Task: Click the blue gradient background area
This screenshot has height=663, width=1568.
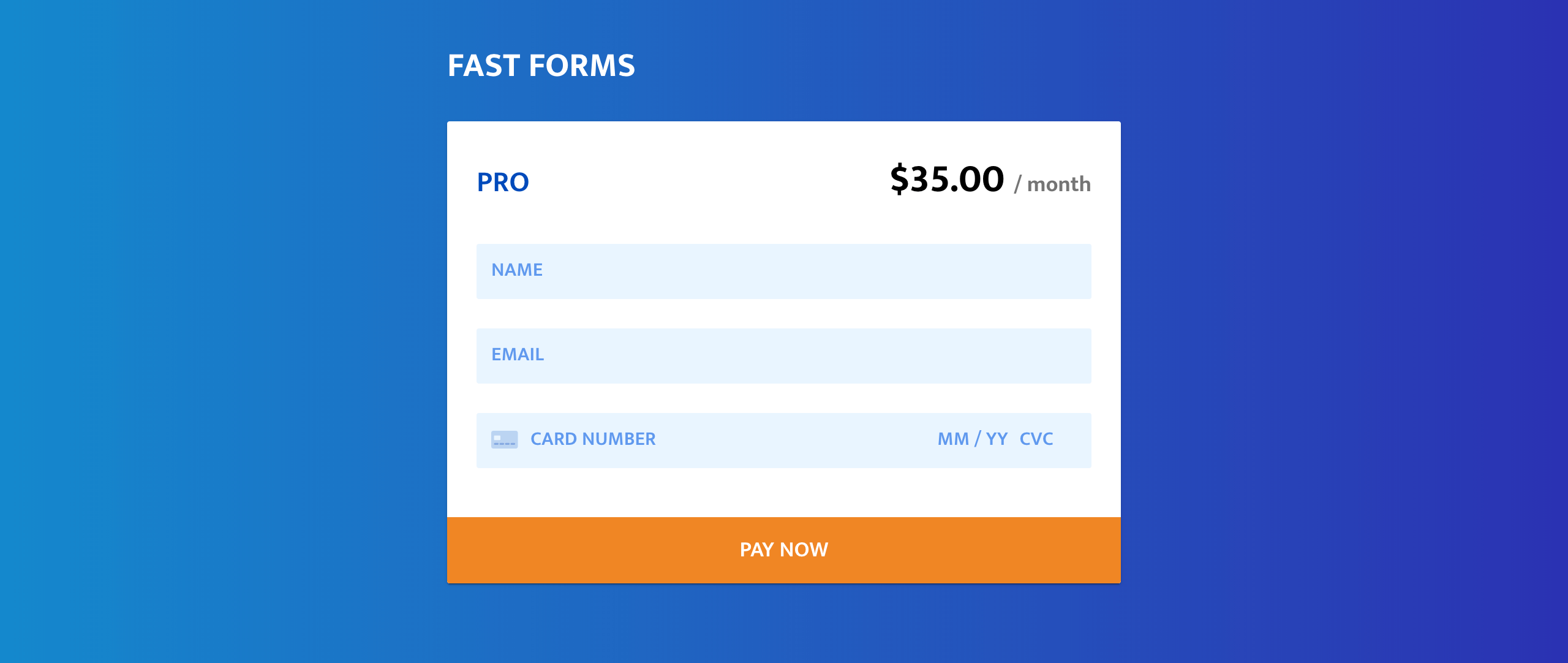Action: click(x=214, y=331)
